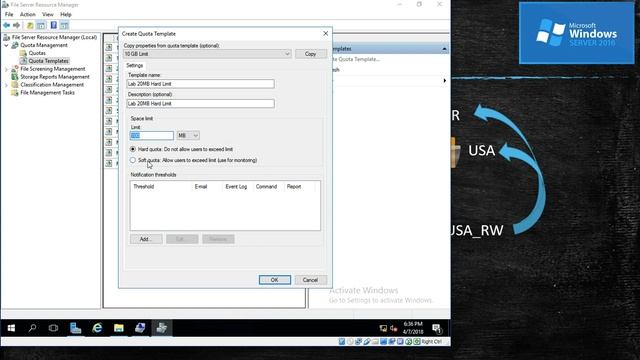Select the File Server Resource Manager (Local) node
640x360 pixels.
tap(54, 37)
